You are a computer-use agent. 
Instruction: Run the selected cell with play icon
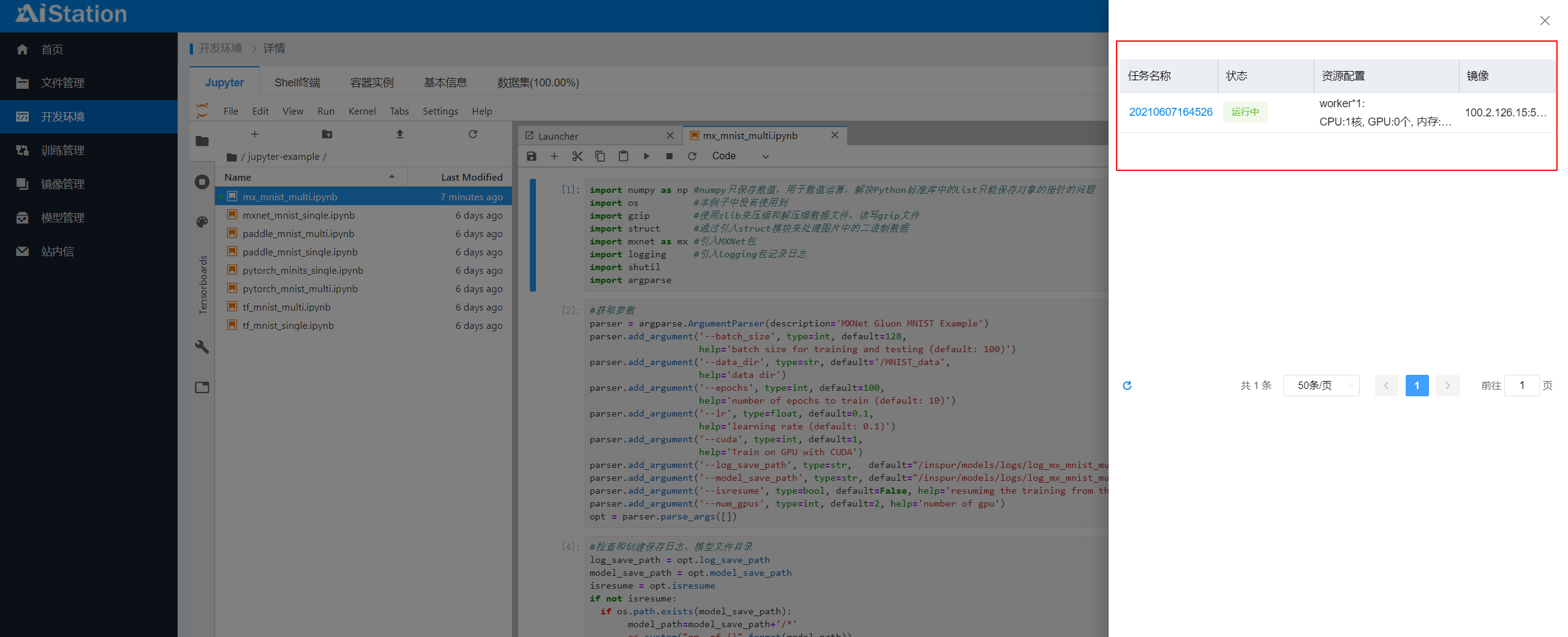(646, 156)
